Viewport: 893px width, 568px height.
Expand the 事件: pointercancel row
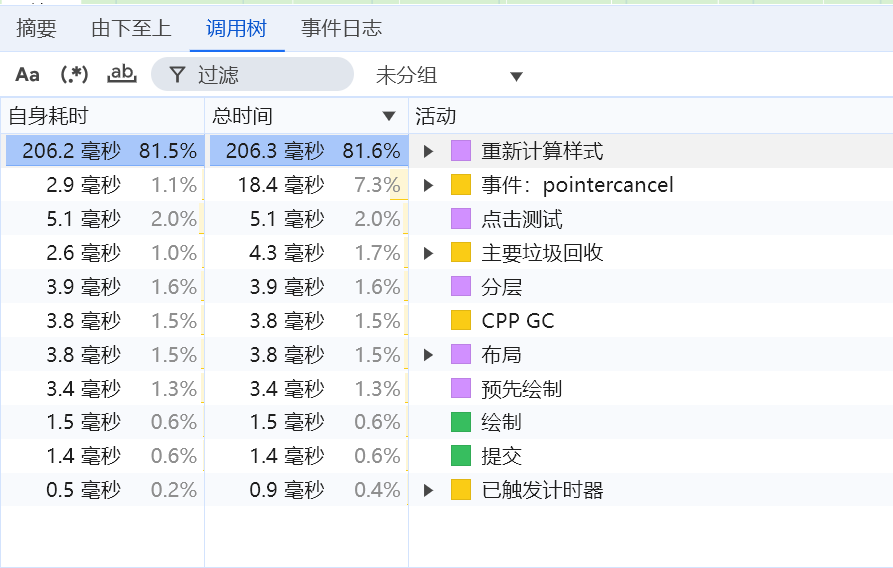click(429, 185)
